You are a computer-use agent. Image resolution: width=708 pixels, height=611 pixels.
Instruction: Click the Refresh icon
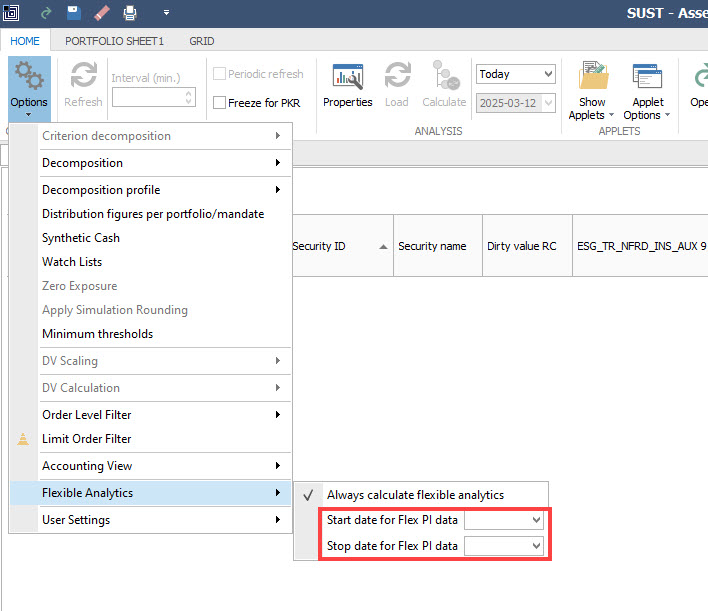[84, 75]
